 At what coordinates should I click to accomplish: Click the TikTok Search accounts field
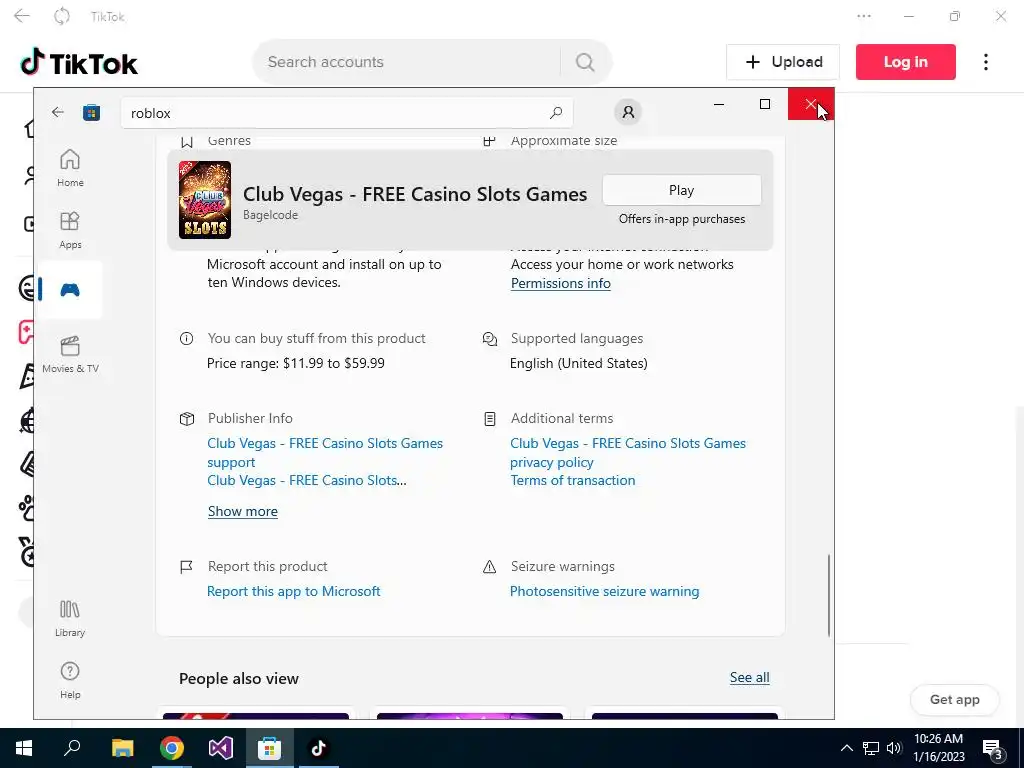tap(405, 62)
